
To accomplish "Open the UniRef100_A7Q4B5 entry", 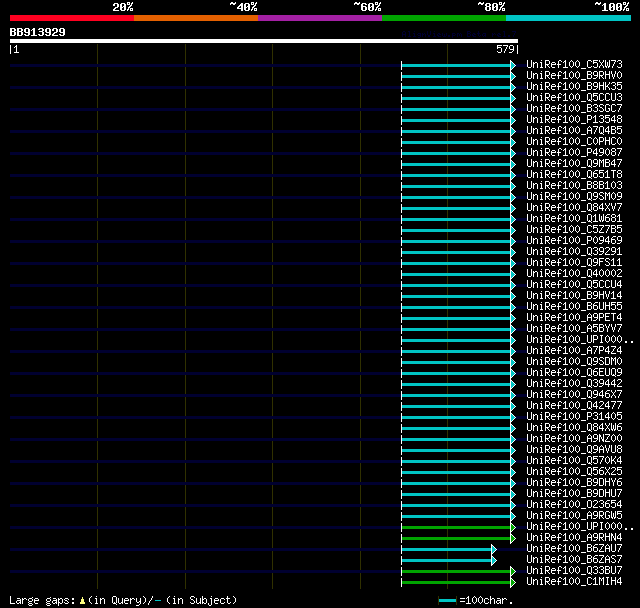I will pos(574,131).
